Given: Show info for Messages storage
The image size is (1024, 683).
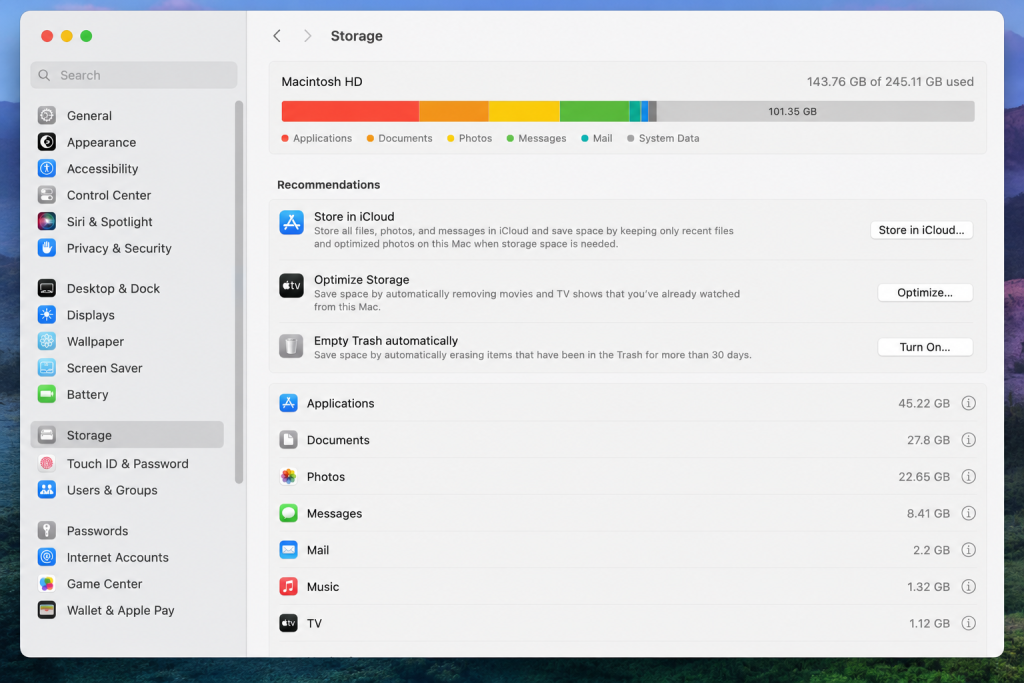Looking at the screenshot, I should [x=968, y=513].
